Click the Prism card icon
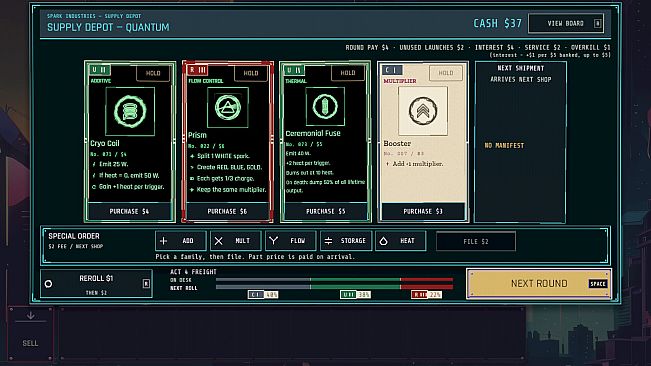The width and height of the screenshot is (651, 366). click(x=228, y=107)
